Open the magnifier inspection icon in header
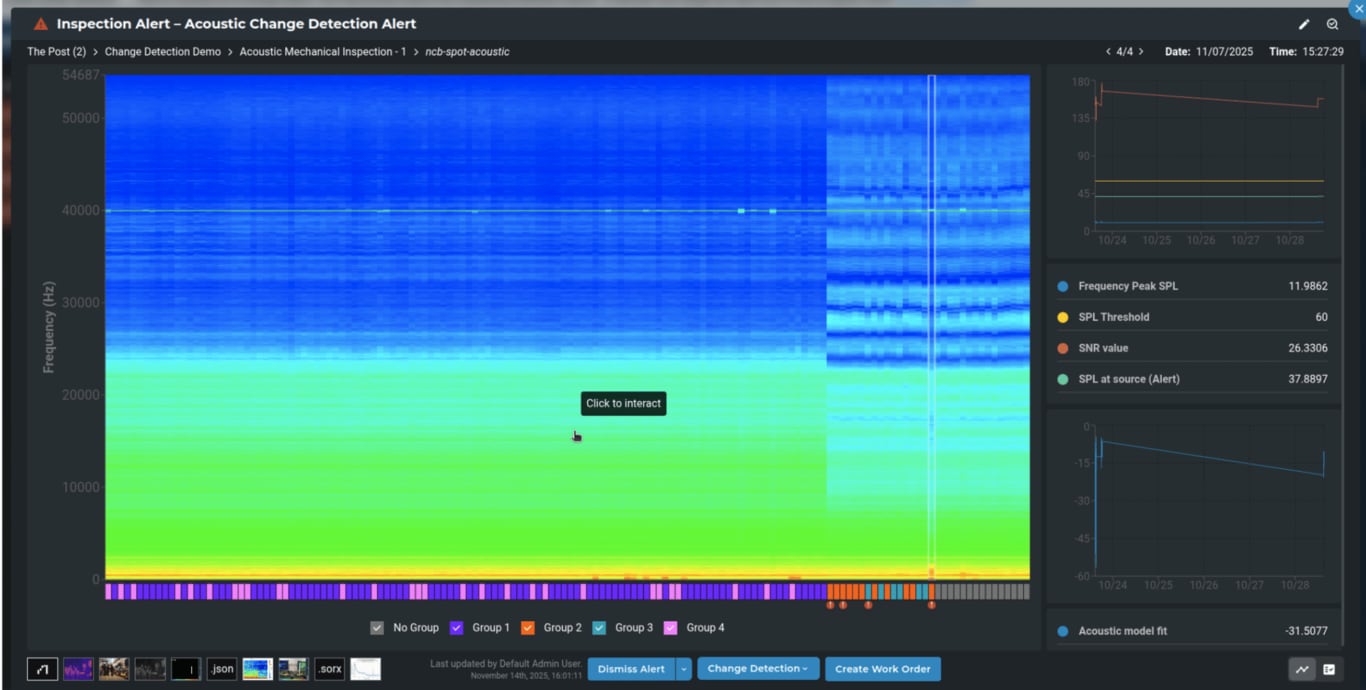The height and width of the screenshot is (690, 1366). (x=1333, y=24)
